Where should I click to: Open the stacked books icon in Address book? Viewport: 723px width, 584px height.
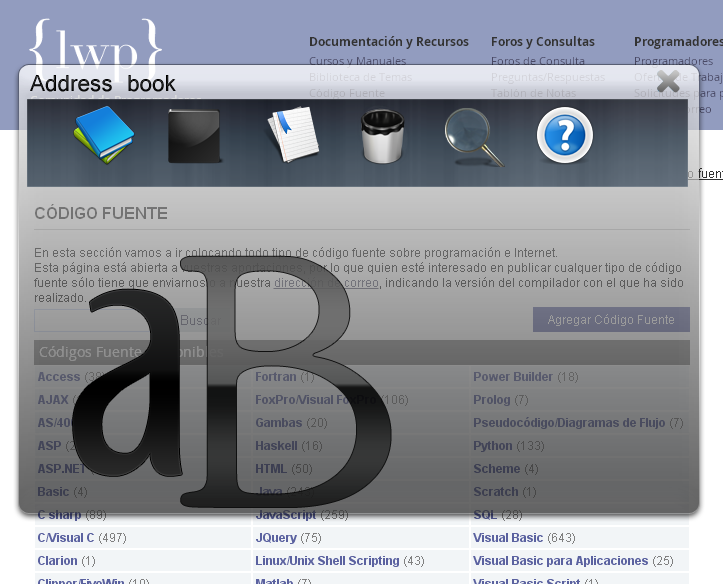pyautogui.click(x=104, y=135)
